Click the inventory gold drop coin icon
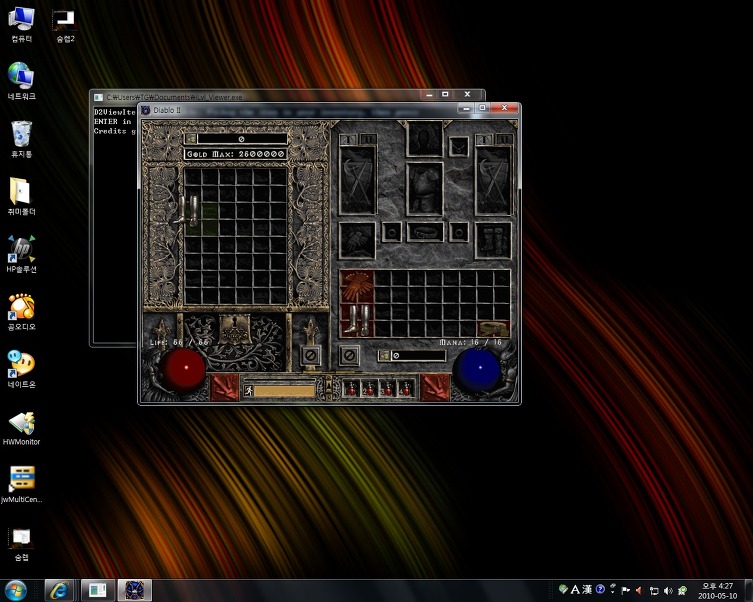The width and height of the screenshot is (753, 602). click(384, 356)
